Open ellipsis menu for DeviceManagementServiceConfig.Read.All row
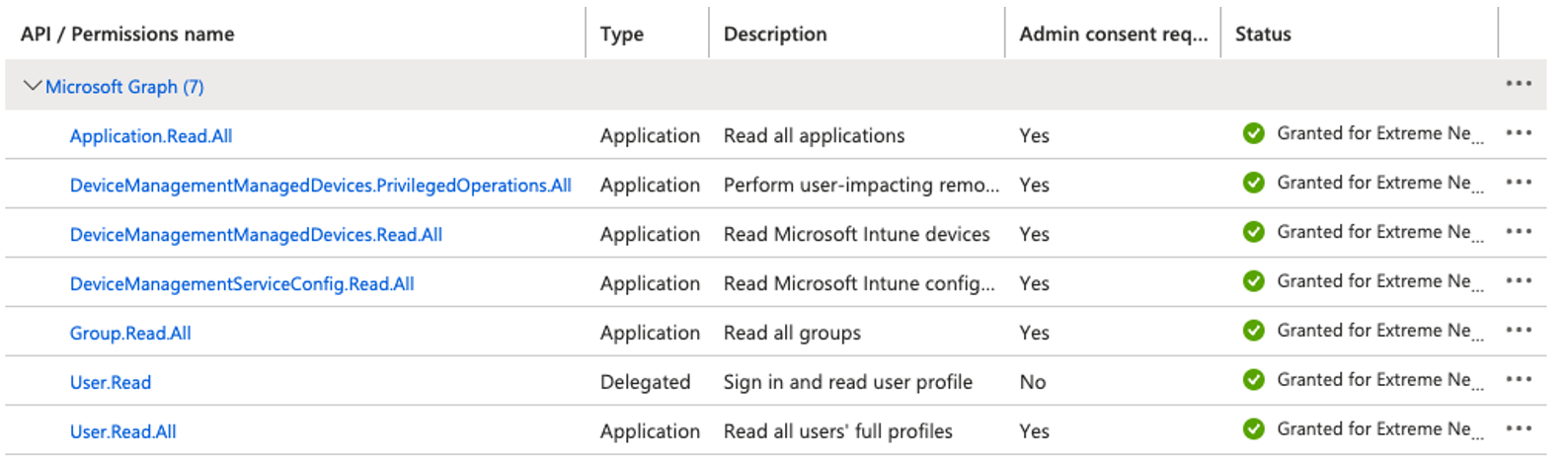The width and height of the screenshot is (1568, 459). coord(1518,281)
